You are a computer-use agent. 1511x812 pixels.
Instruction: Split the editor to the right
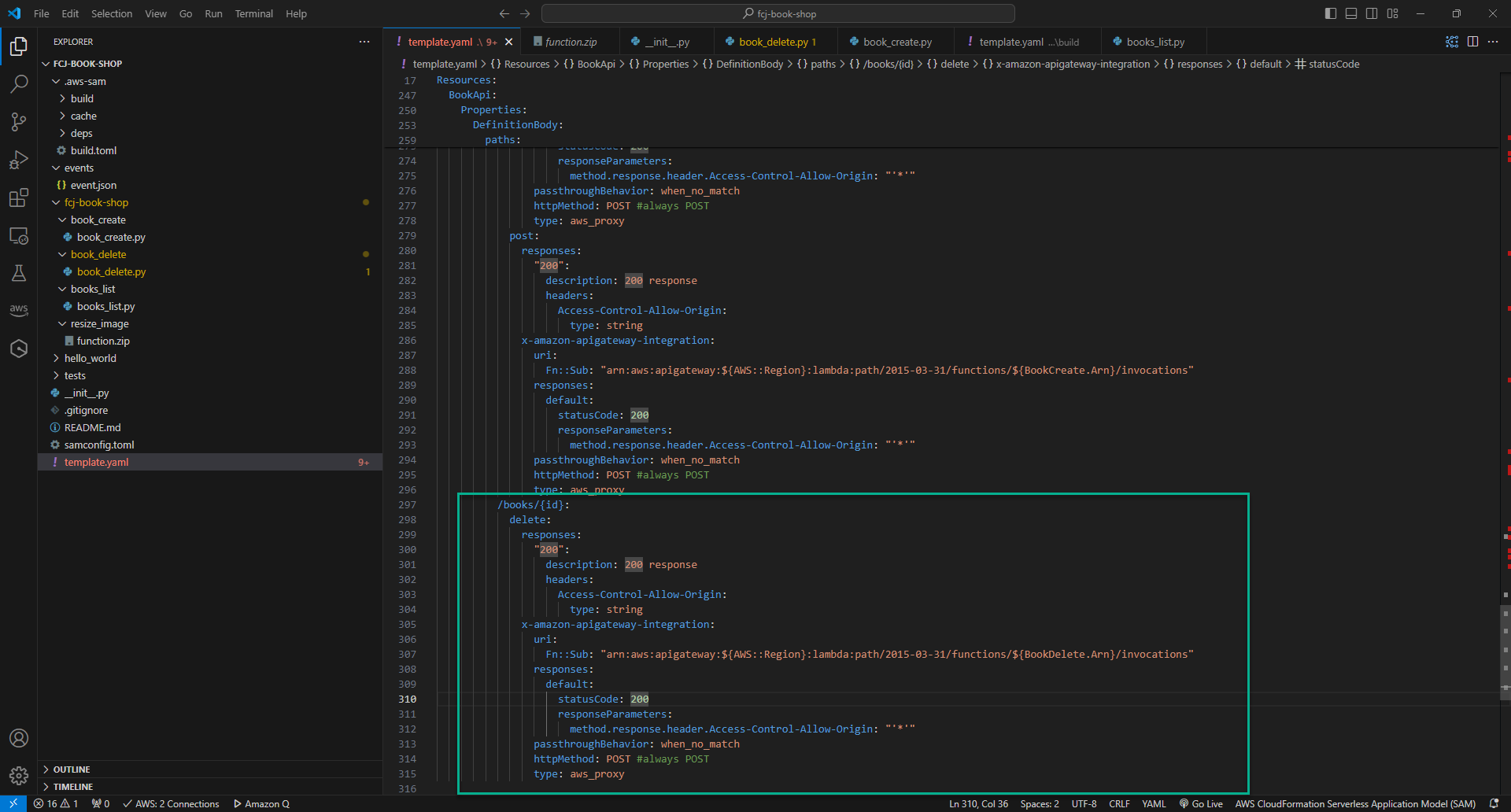tap(1472, 42)
